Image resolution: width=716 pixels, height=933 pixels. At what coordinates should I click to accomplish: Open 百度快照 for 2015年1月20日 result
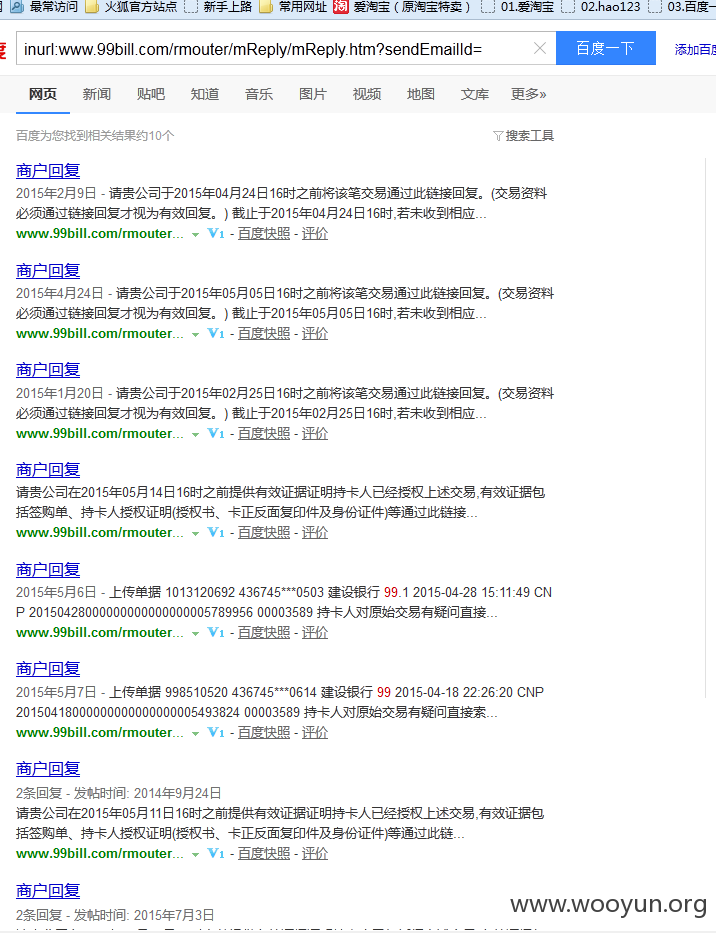264,433
